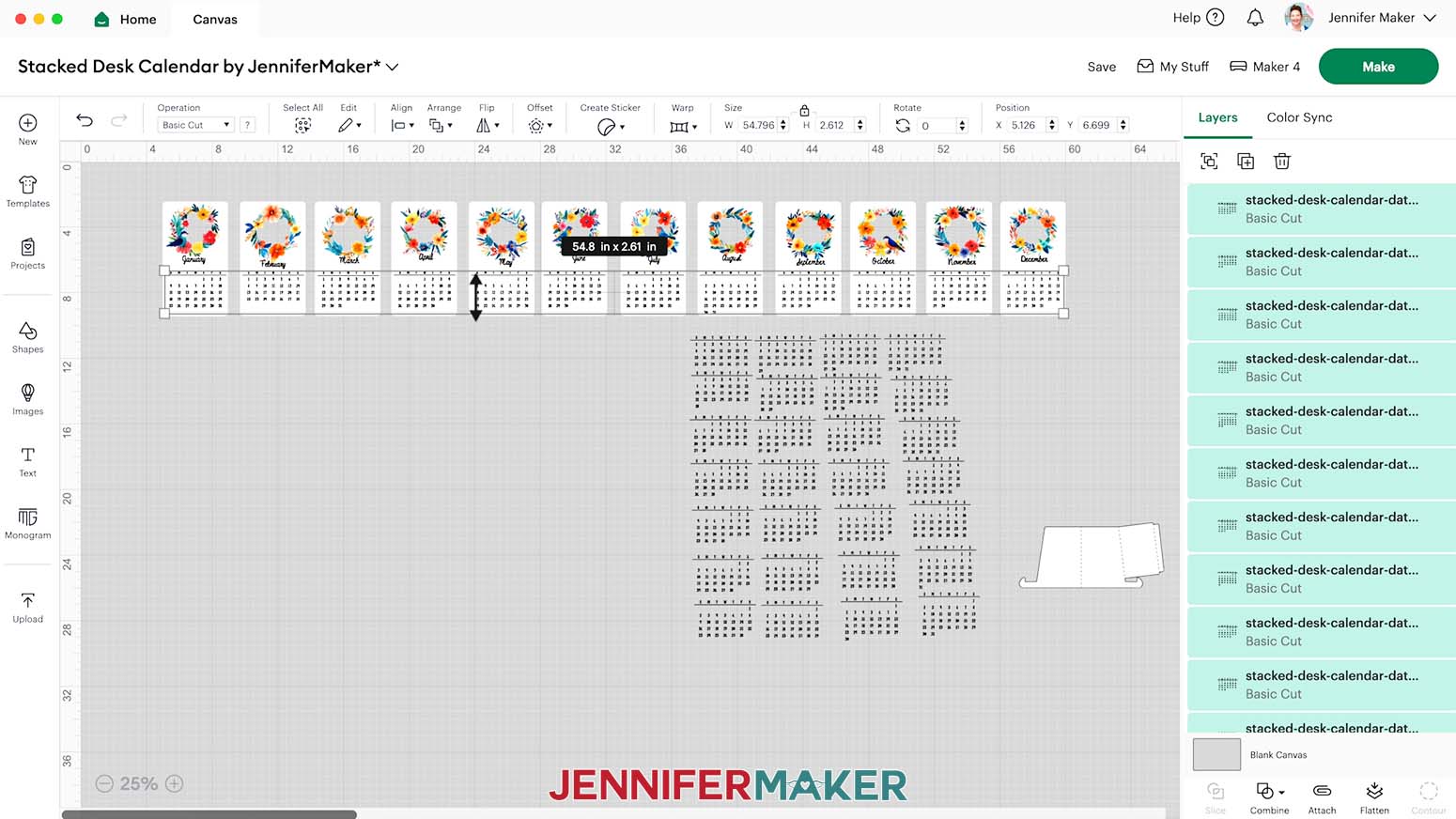Screen dimensions: 1456x819
Task: Click the Select All icon
Action: pos(302,125)
